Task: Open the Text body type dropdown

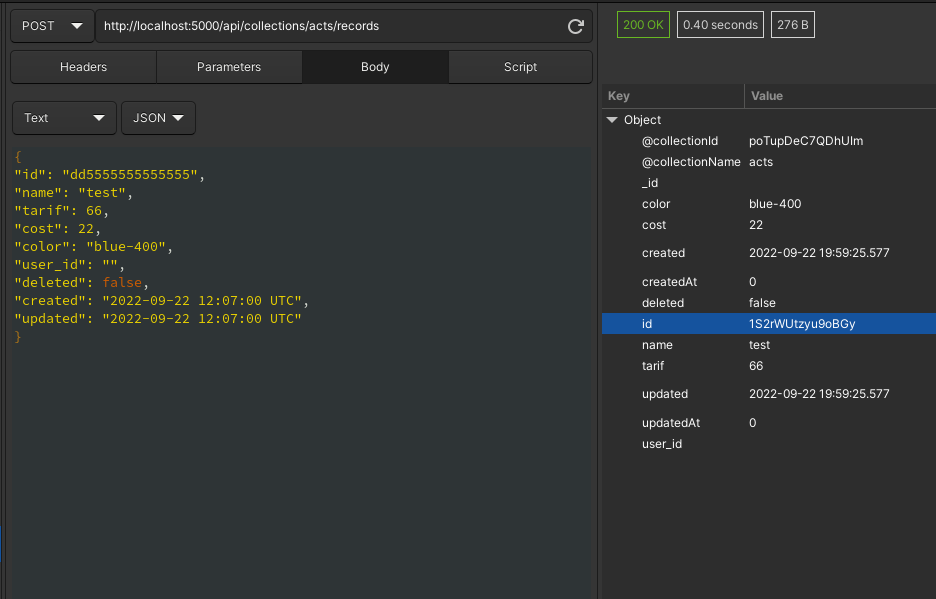Action: coord(63,117)
